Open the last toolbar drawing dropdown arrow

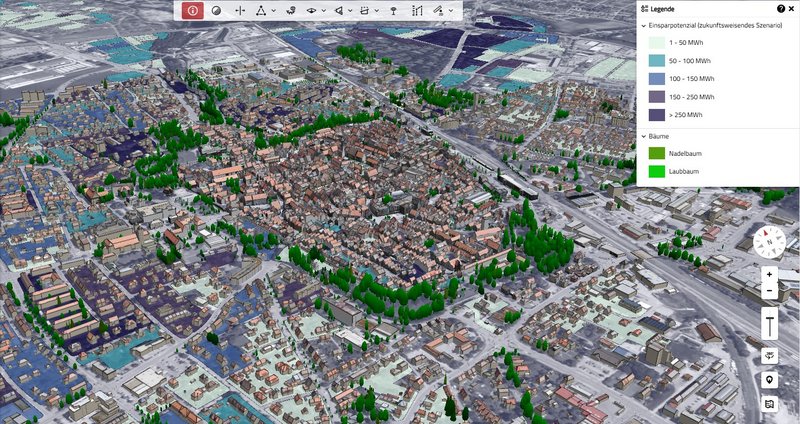pyautogui.click(x=452, y=10)
